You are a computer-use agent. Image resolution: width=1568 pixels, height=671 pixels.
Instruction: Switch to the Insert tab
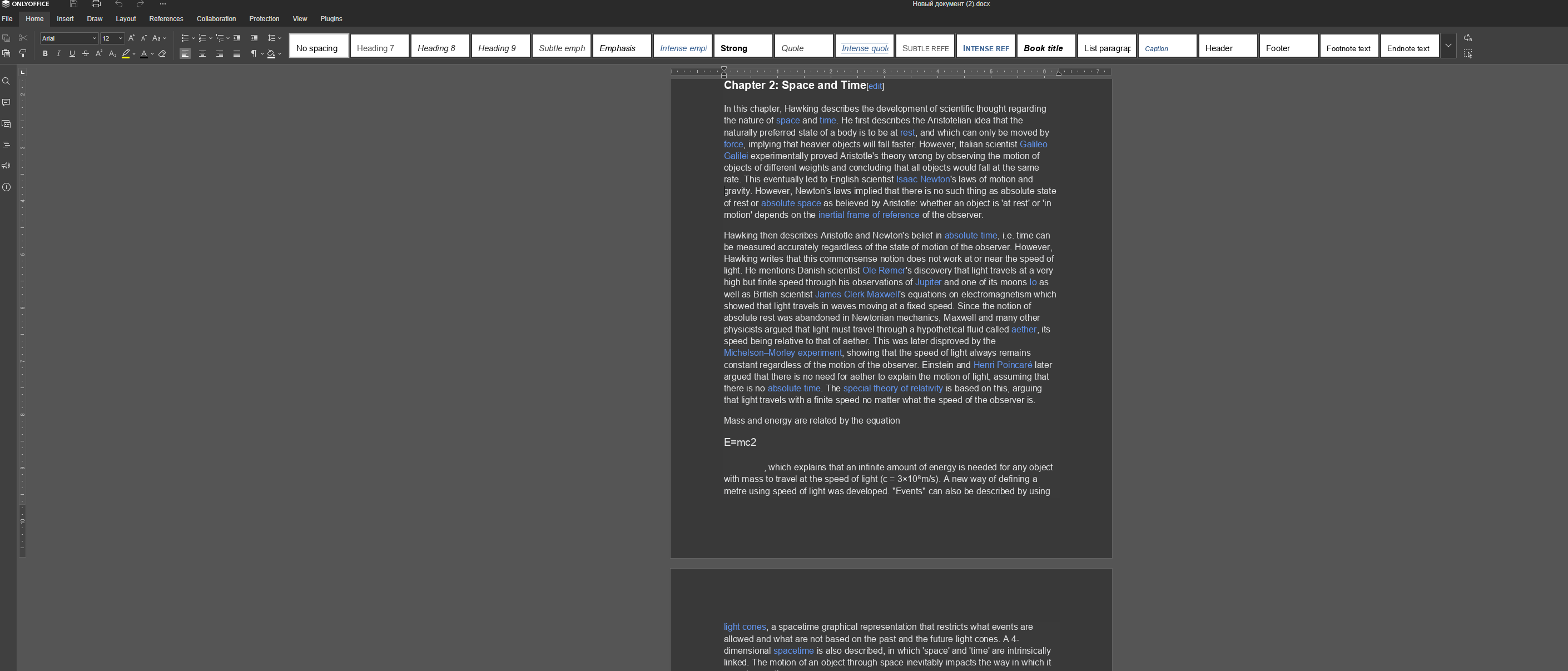pos(65,19)
